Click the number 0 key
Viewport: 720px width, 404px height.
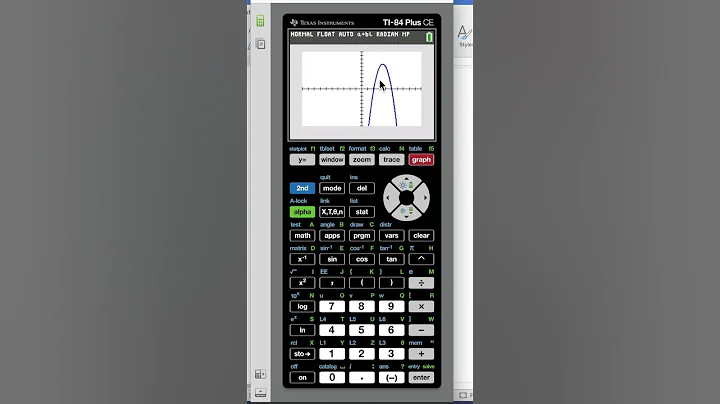pyautogui.click(x=332, y=378)
